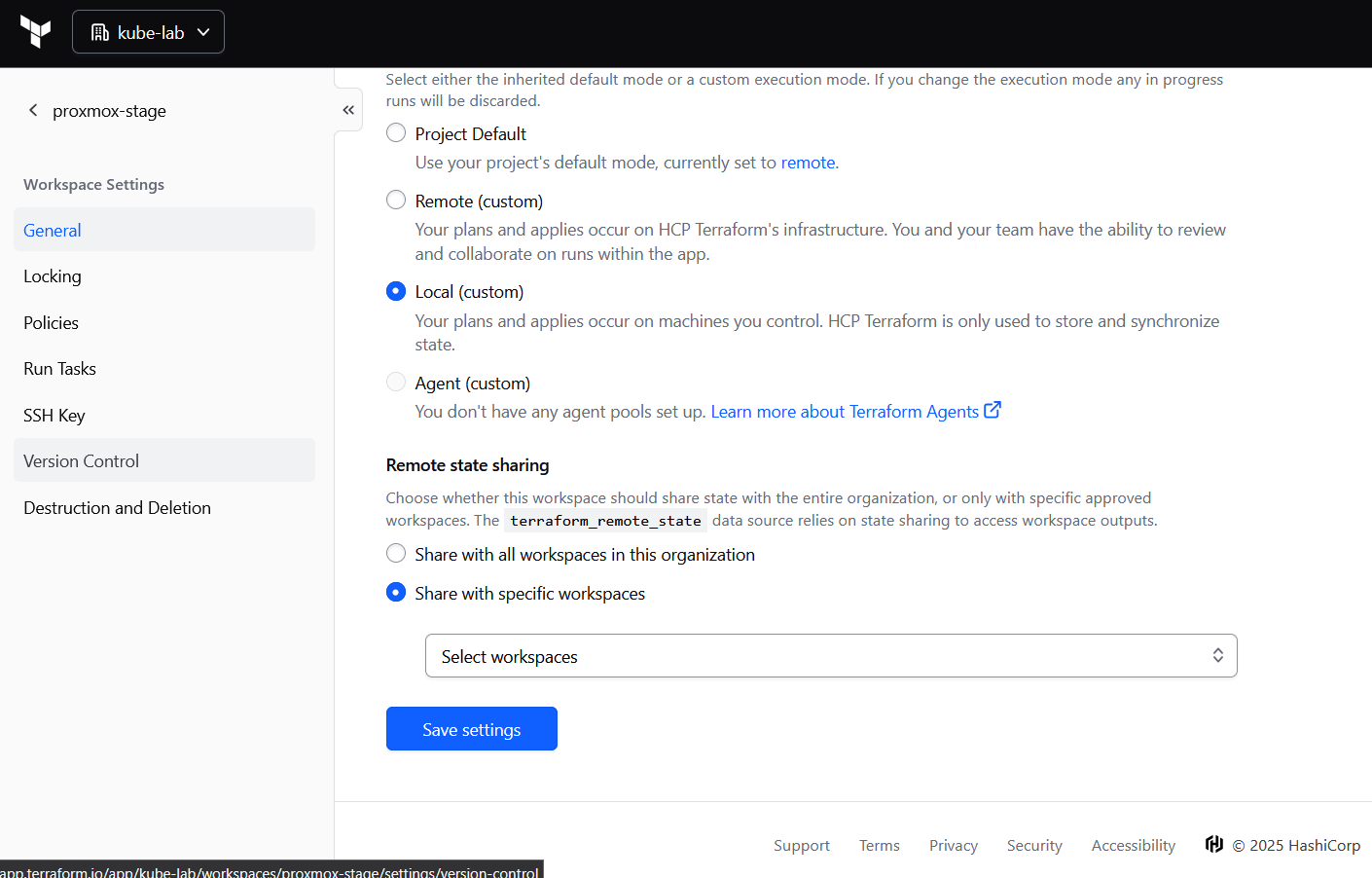Select the Local (custom) radio button
This screenshot has height=878, width=1372.
[x=396, y=291]
